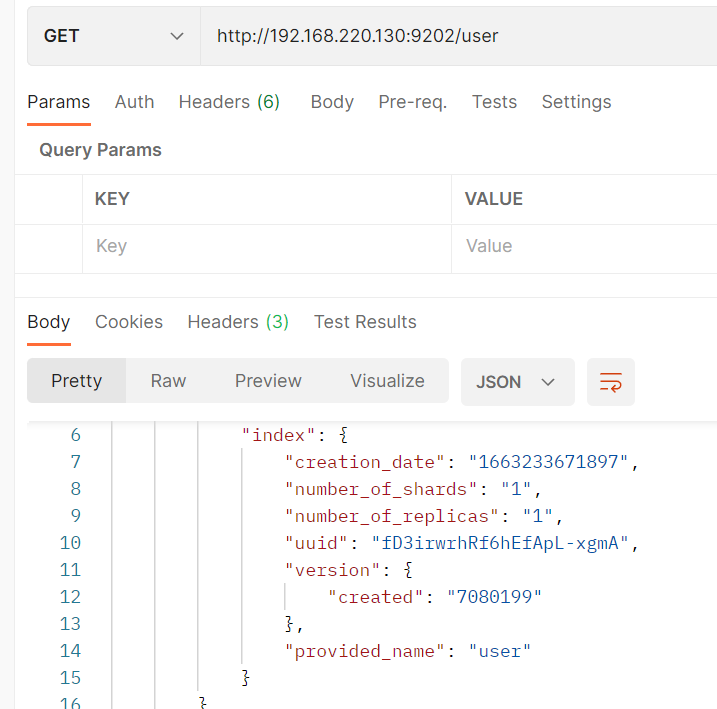
Task: Open the Settings tab
Action: pos(576,102)
